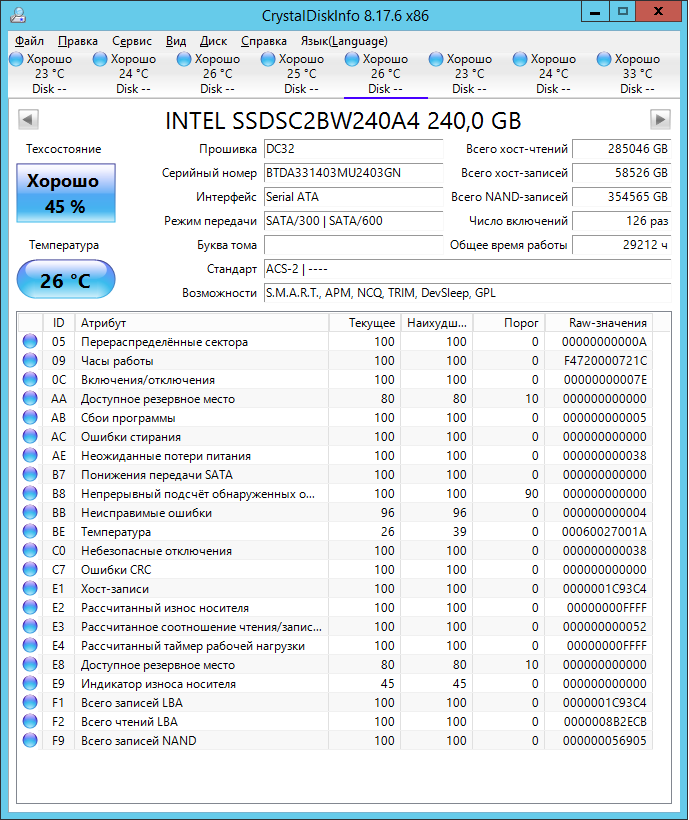The image size is (689, 820).
Task: Click status orb for Ошибки CRC row
Action: coord(30,570)
